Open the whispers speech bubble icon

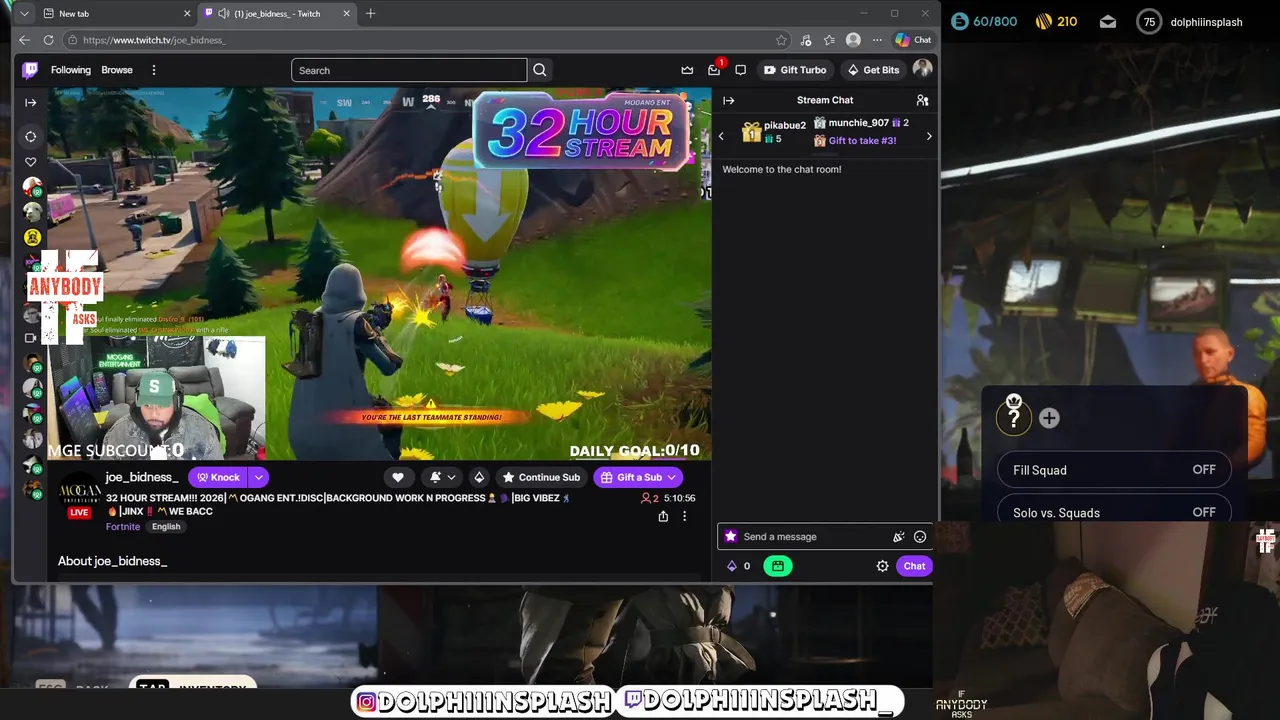point(740,70)
